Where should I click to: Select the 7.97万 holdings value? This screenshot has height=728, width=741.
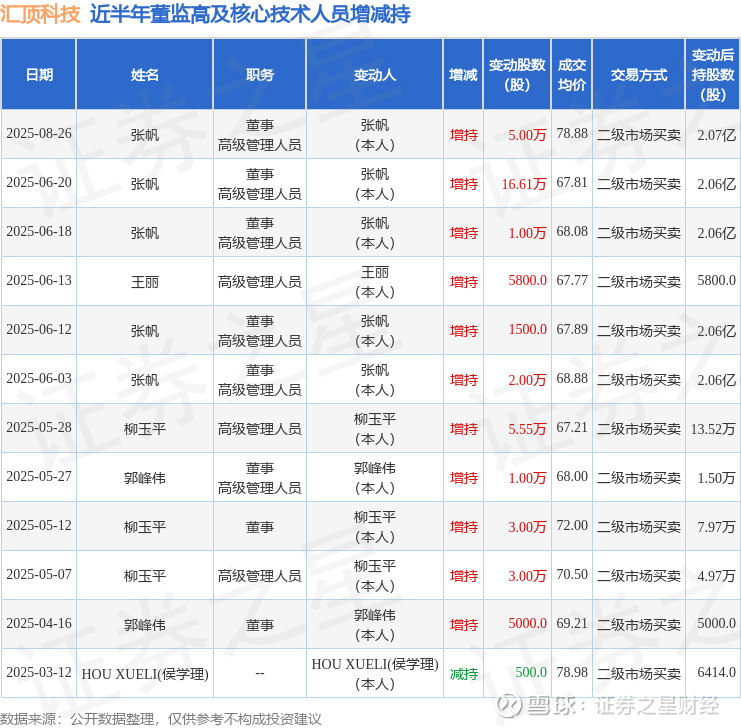pos(716,527)
